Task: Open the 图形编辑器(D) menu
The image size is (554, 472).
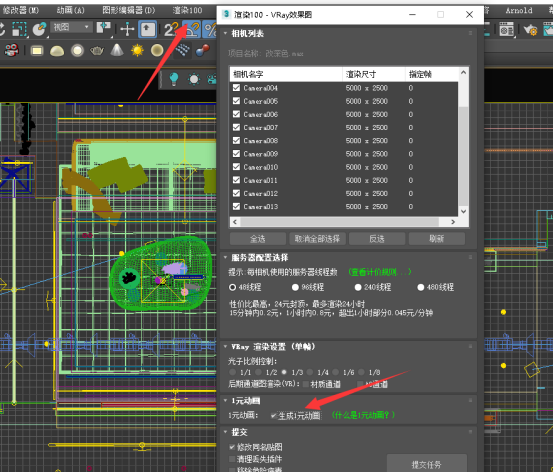Action: (129, 10)
